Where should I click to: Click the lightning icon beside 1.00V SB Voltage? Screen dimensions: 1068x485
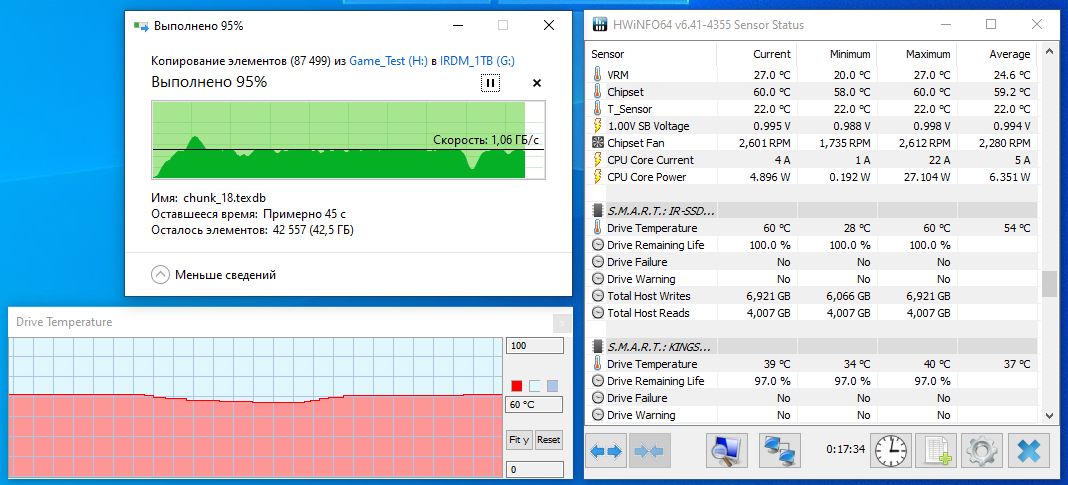click(x=597, y=126)
